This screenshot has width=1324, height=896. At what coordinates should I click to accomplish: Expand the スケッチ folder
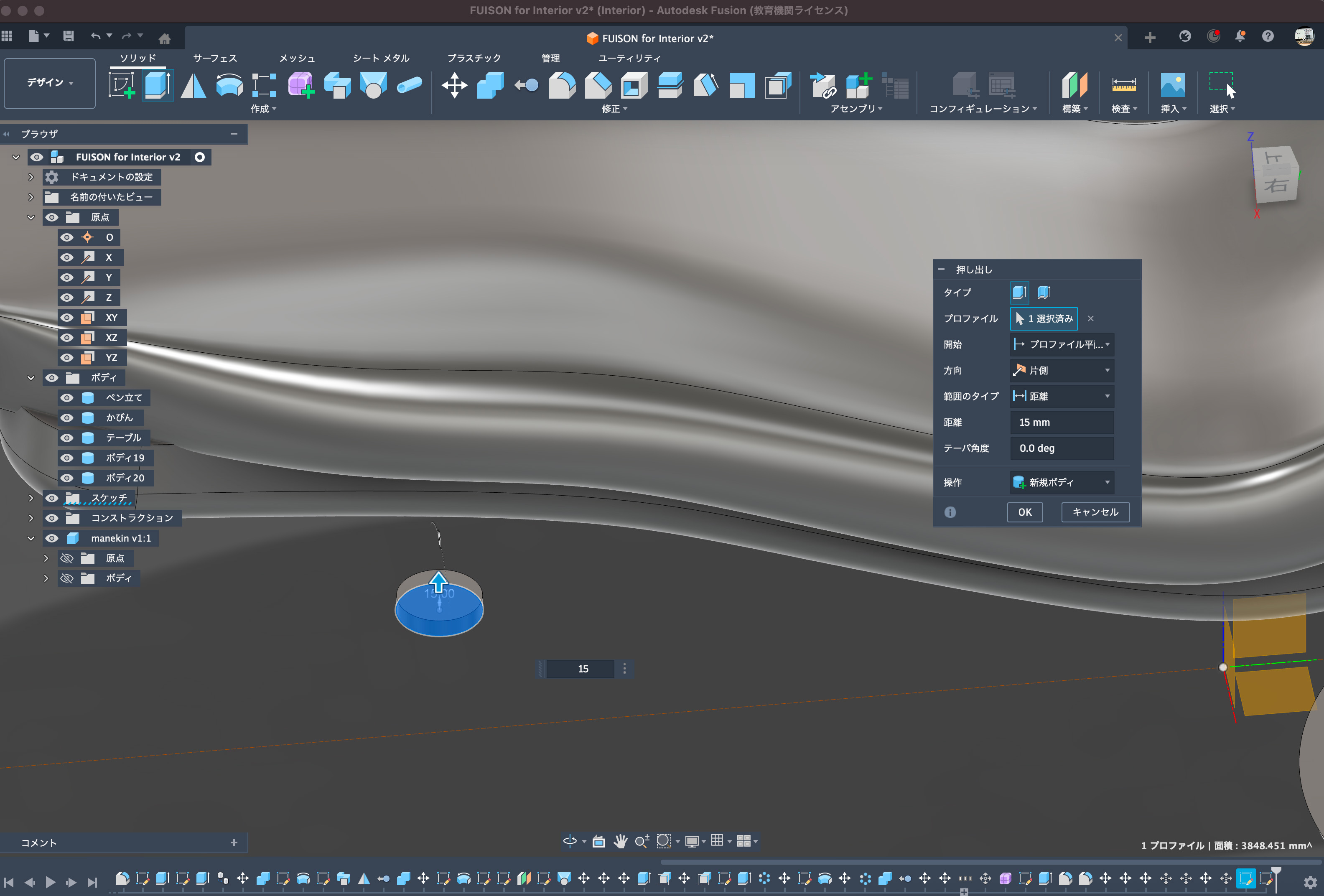pyautogui.click(x=31, y=498)
